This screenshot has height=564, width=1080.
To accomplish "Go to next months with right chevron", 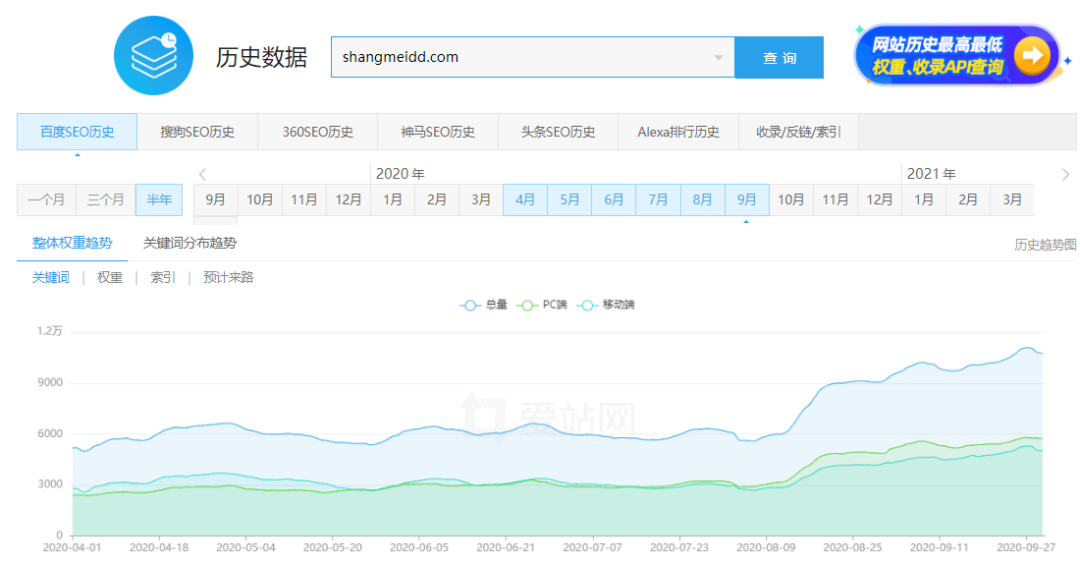I will (x=1065, y=174).
